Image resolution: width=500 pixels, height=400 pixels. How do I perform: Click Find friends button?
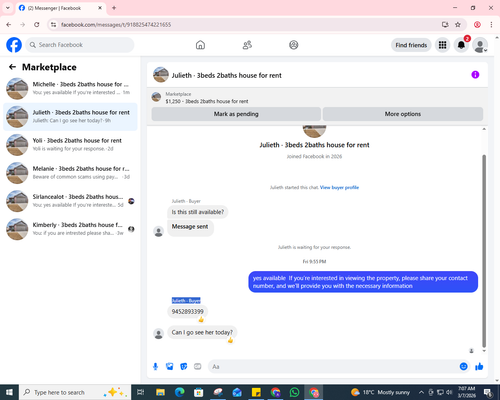(411, 45)
